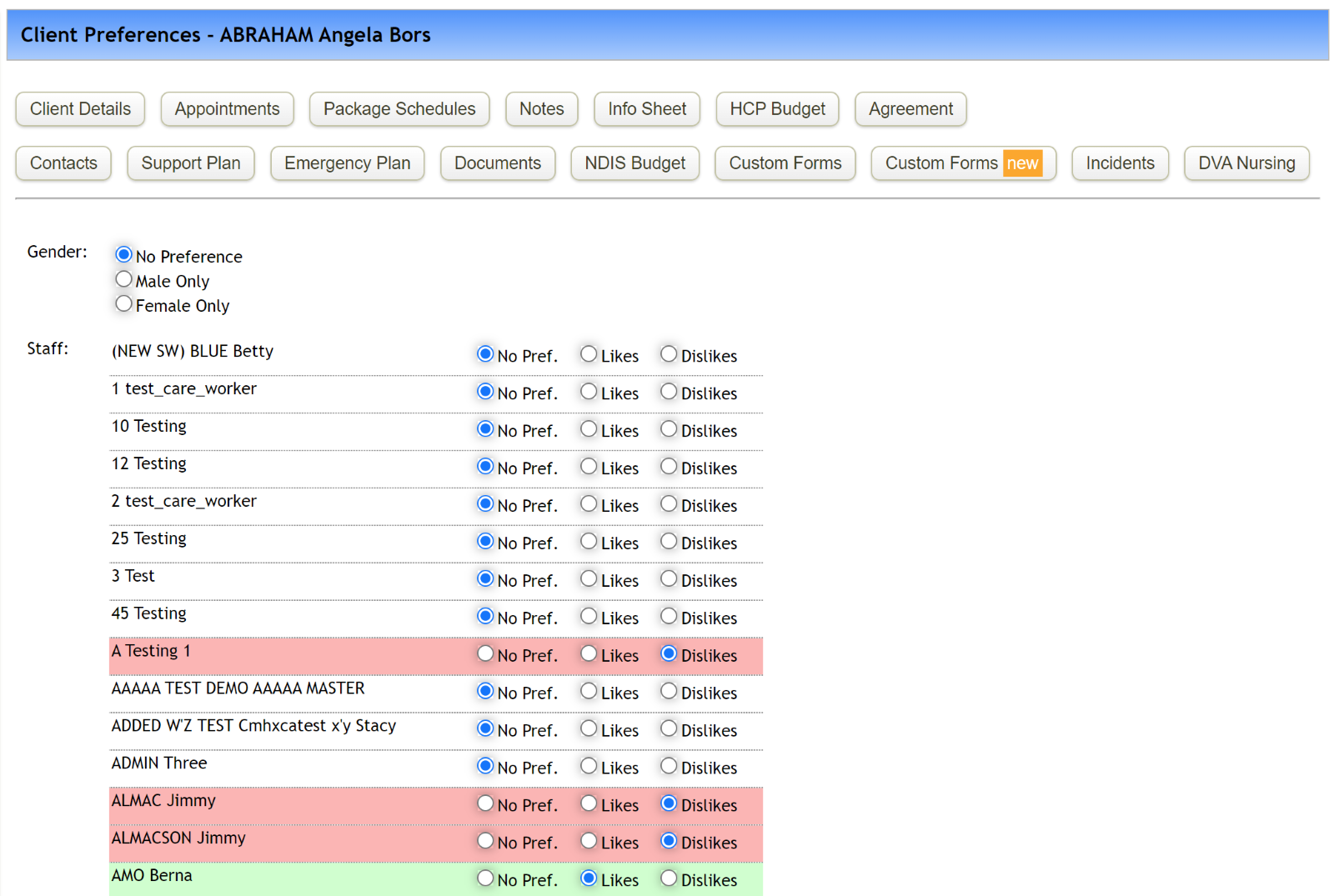The height and width of the screenshot is (896, 1334).
Task: Open the Support Plan
Action: pyautogui.click(x=190, y=163)
